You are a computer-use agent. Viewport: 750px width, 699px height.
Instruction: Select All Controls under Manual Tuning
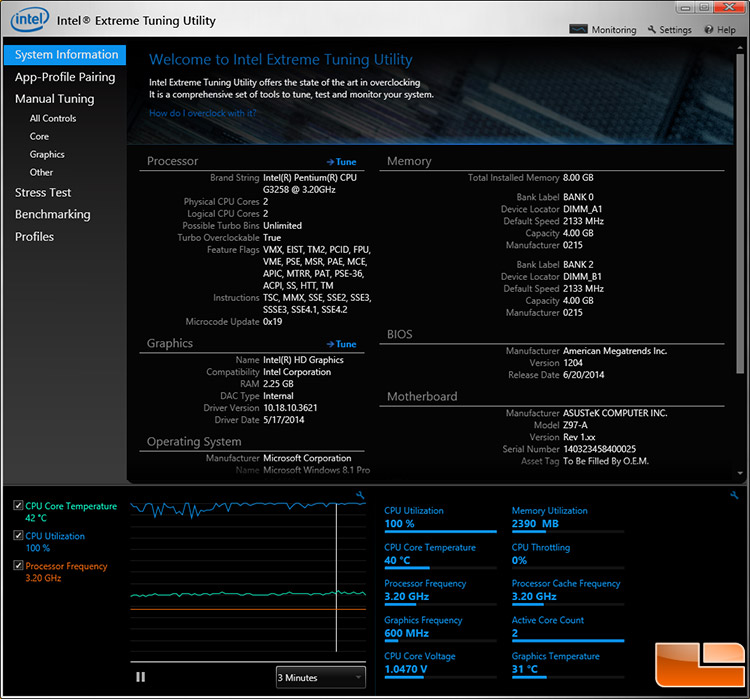(53, 118)
